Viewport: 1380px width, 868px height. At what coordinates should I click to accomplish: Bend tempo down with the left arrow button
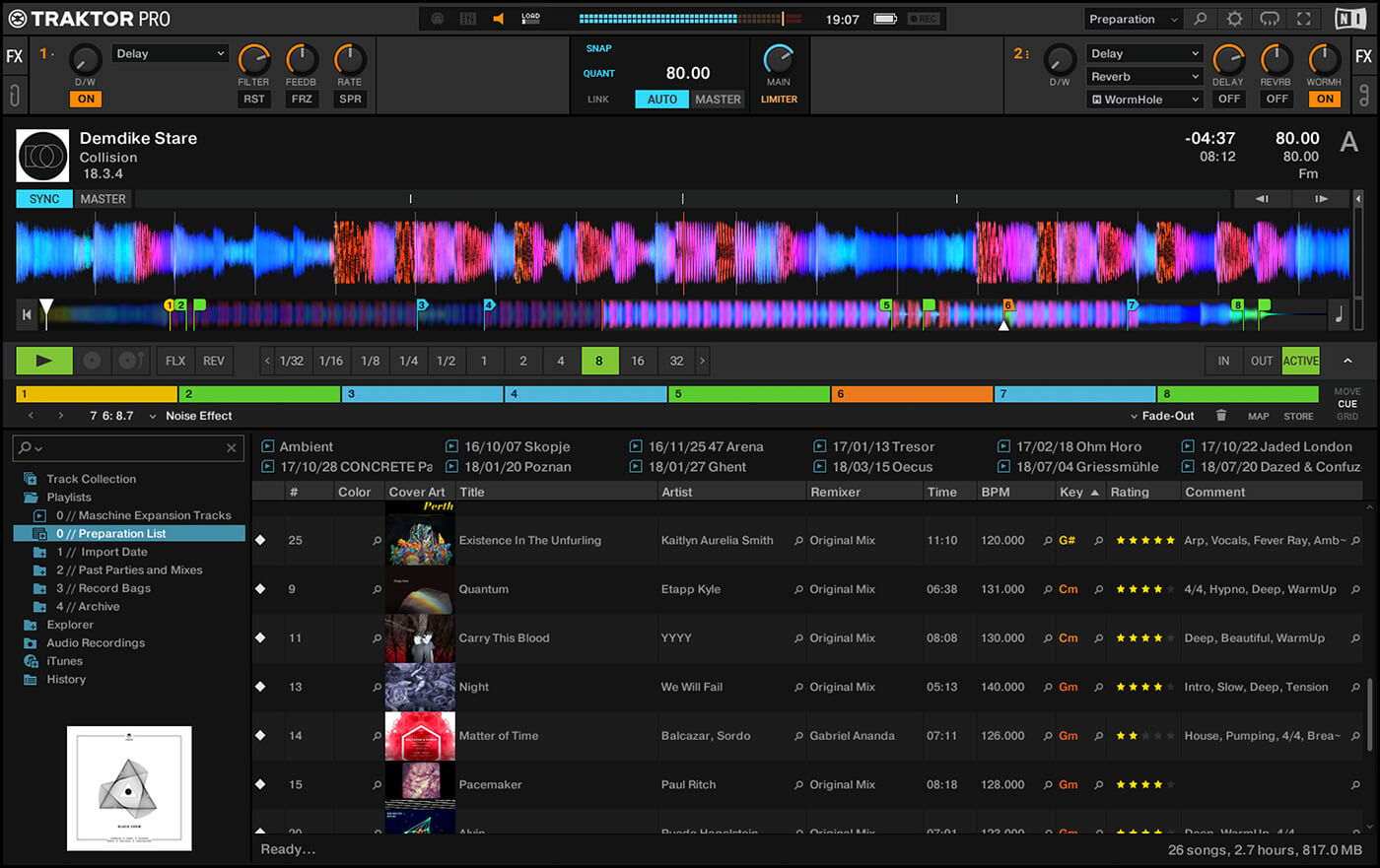(1262, 199)
